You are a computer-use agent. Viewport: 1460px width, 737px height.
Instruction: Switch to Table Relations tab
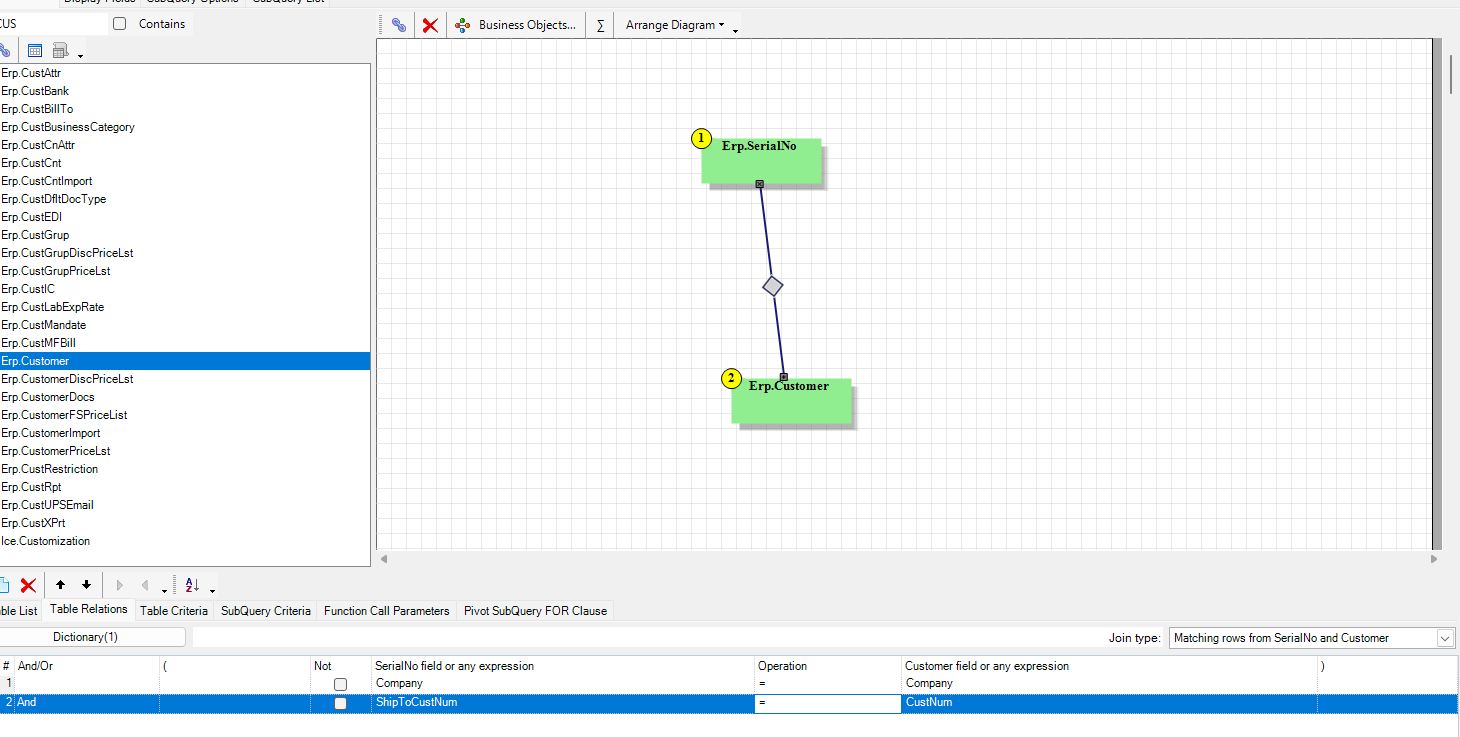point(89,609)
